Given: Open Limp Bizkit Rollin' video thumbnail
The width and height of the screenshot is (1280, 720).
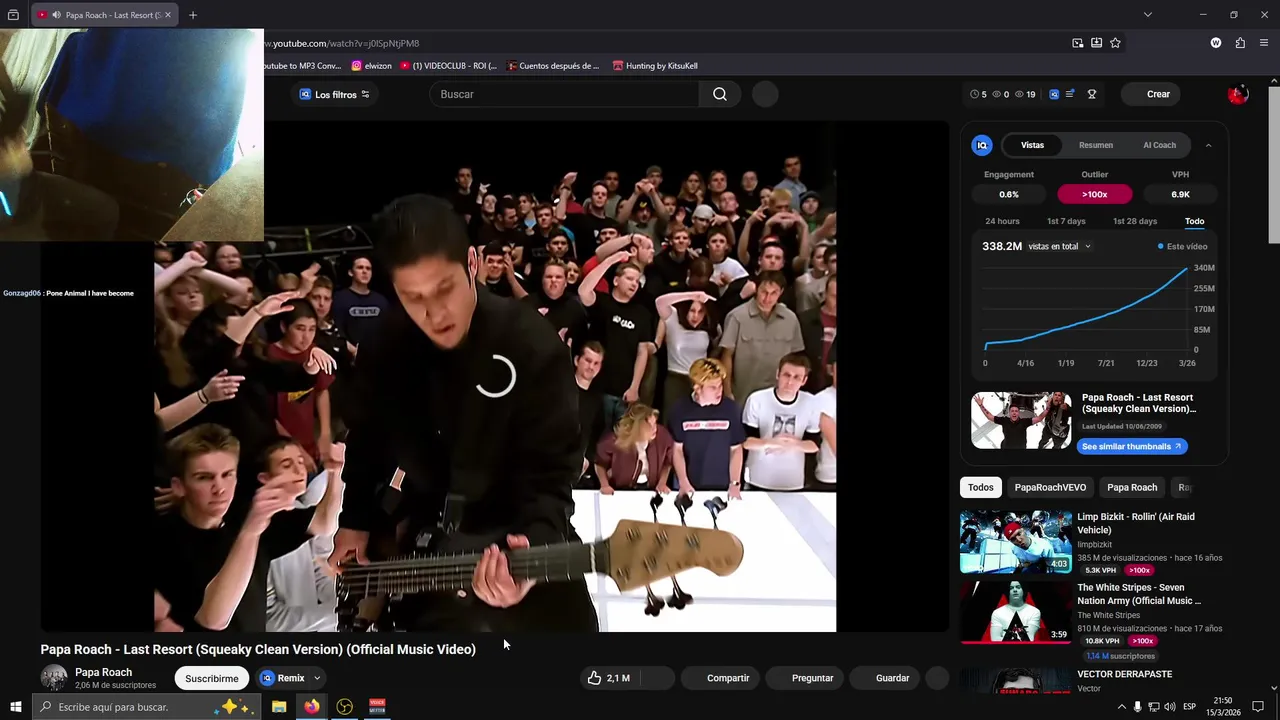Looking at the screenshot, I should coord(1016,542).
